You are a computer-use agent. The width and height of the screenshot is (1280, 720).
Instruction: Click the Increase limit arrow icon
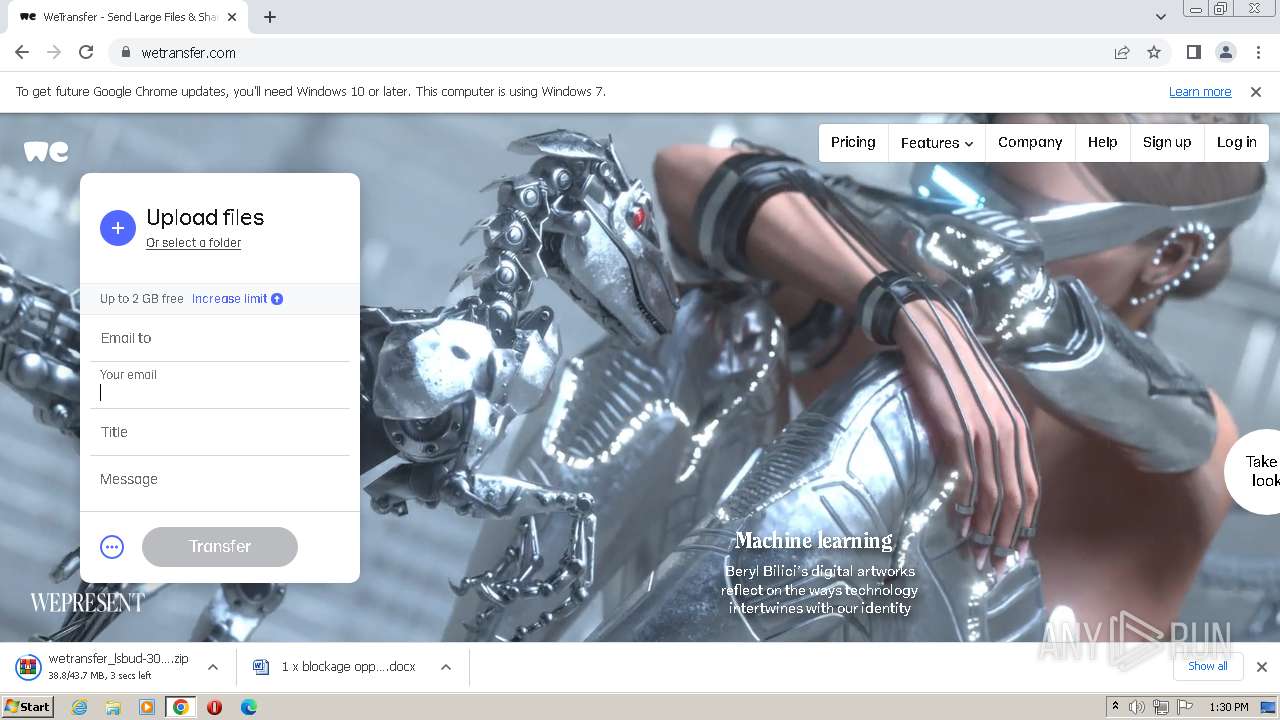277,299
